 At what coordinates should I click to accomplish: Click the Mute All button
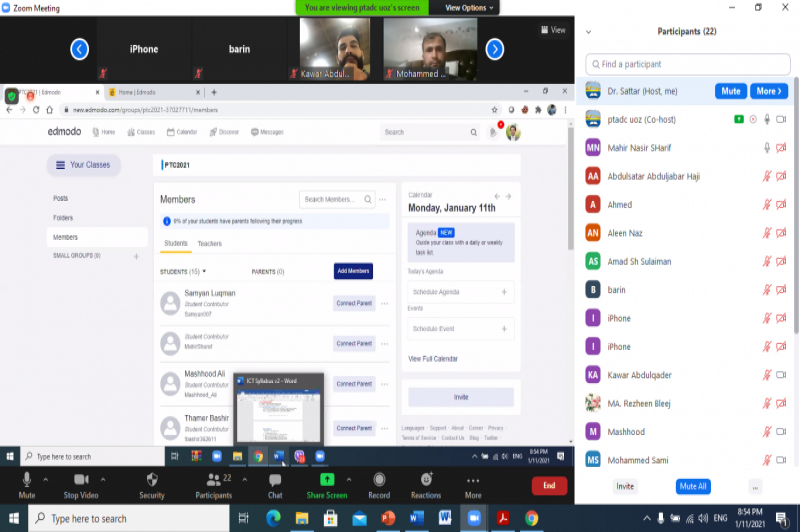click(693, 486)
